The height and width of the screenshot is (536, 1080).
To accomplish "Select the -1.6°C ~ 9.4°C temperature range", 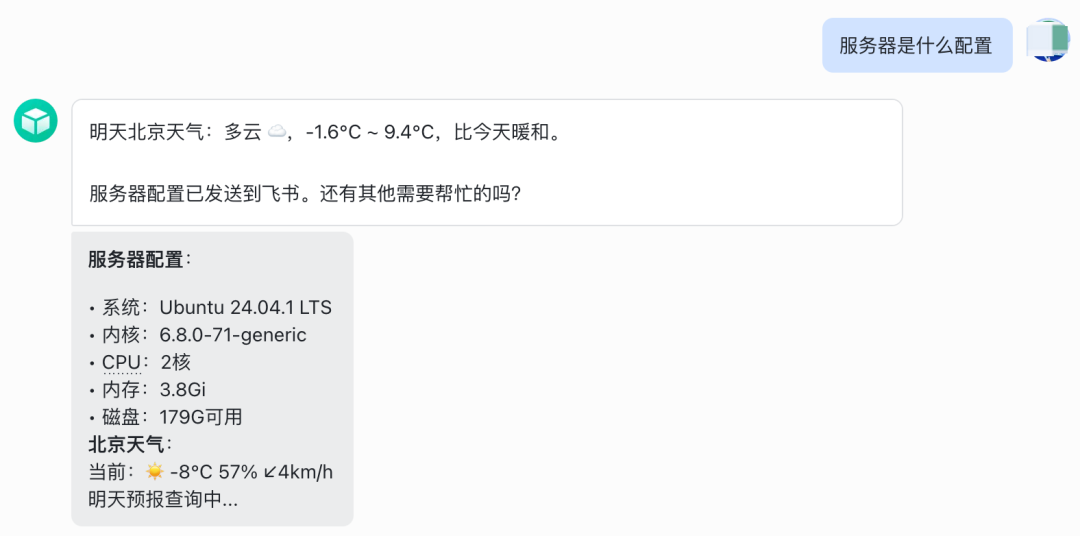I will click(x=369, y=132).
